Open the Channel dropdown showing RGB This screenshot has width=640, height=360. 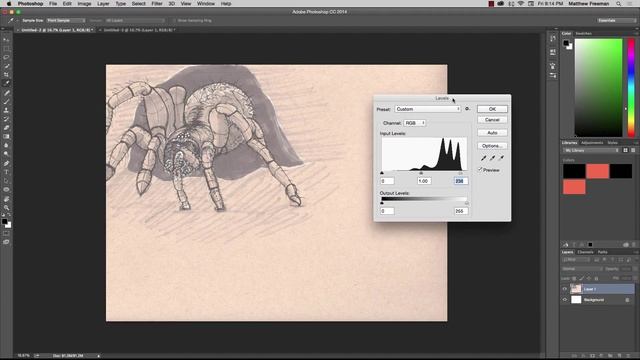pos(415,123)
